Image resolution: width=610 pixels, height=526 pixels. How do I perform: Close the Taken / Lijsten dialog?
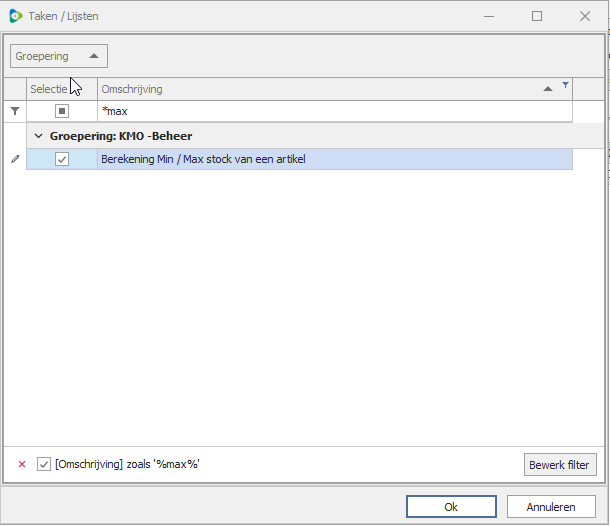(585, 16)
